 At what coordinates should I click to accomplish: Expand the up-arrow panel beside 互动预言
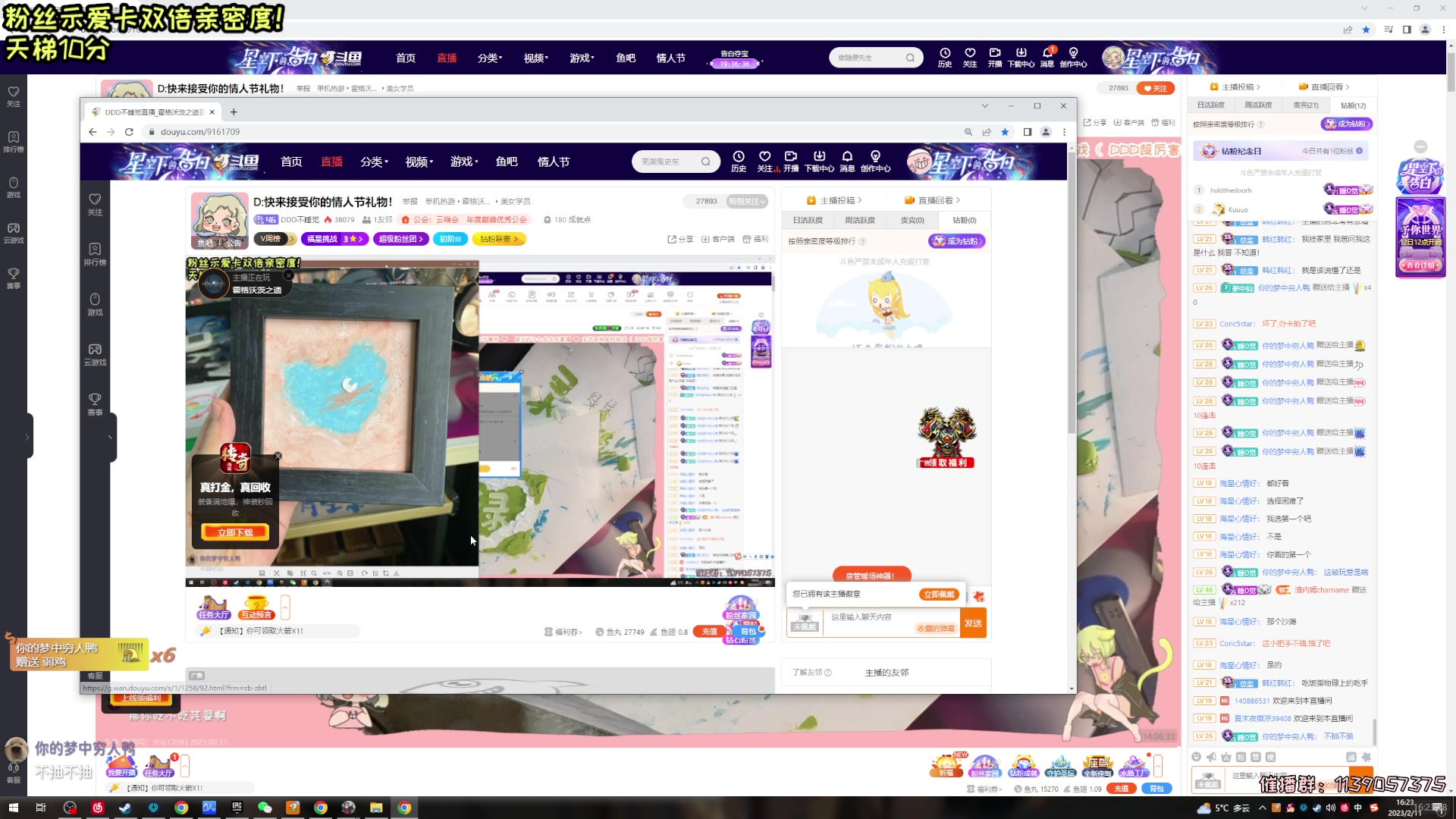285,607
